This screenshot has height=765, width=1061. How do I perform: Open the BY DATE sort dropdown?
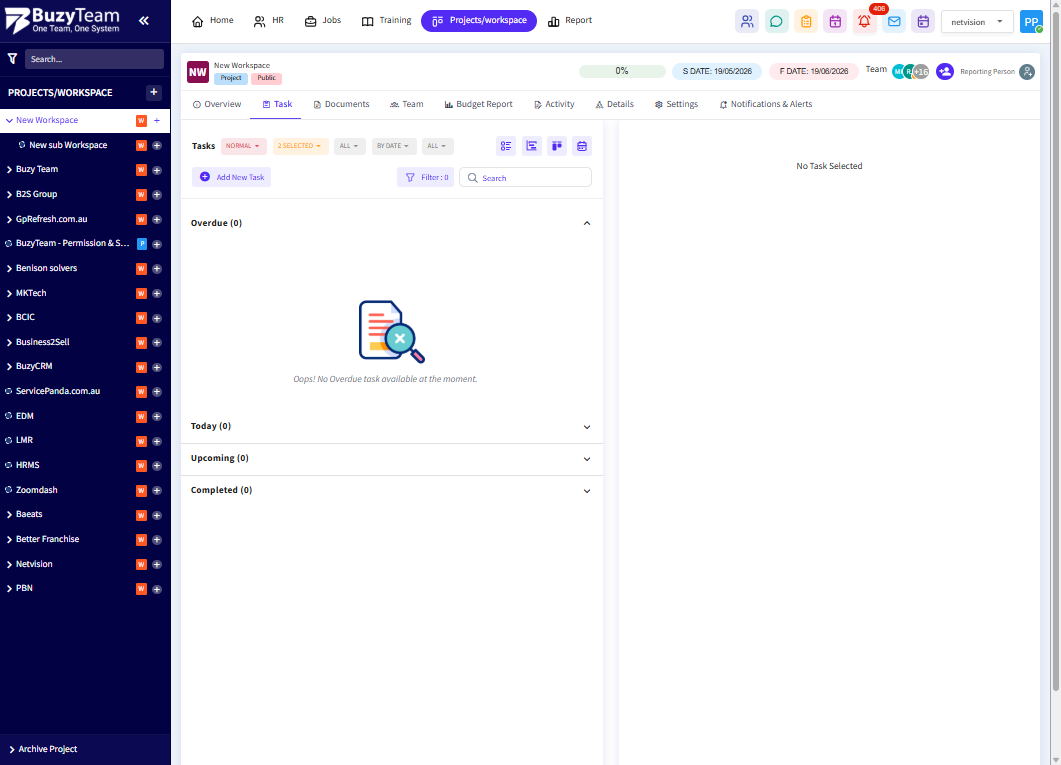[x=394, y=146]
